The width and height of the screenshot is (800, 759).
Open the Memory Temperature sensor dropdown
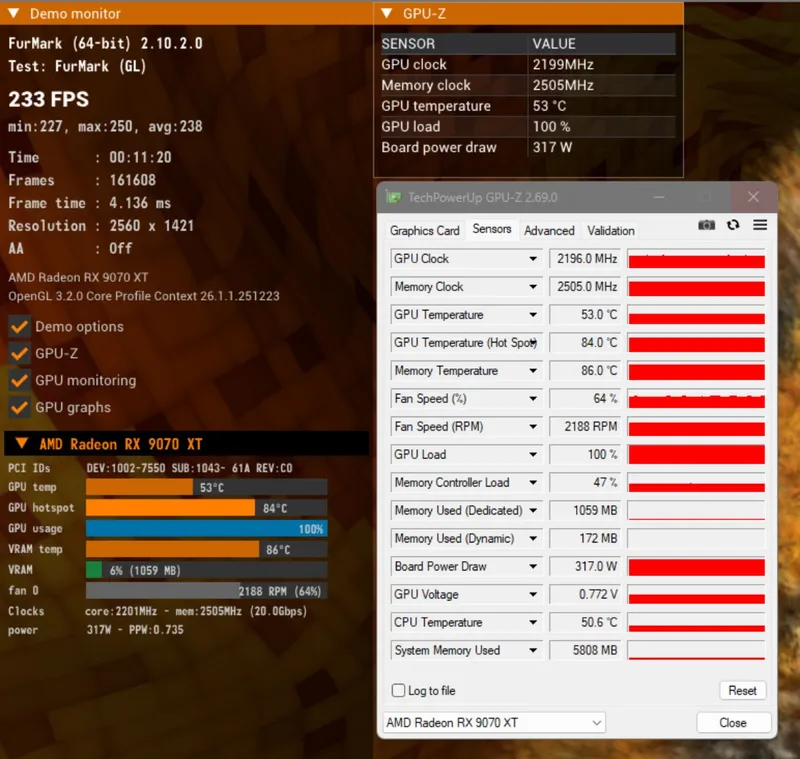(x=533, y=371)
